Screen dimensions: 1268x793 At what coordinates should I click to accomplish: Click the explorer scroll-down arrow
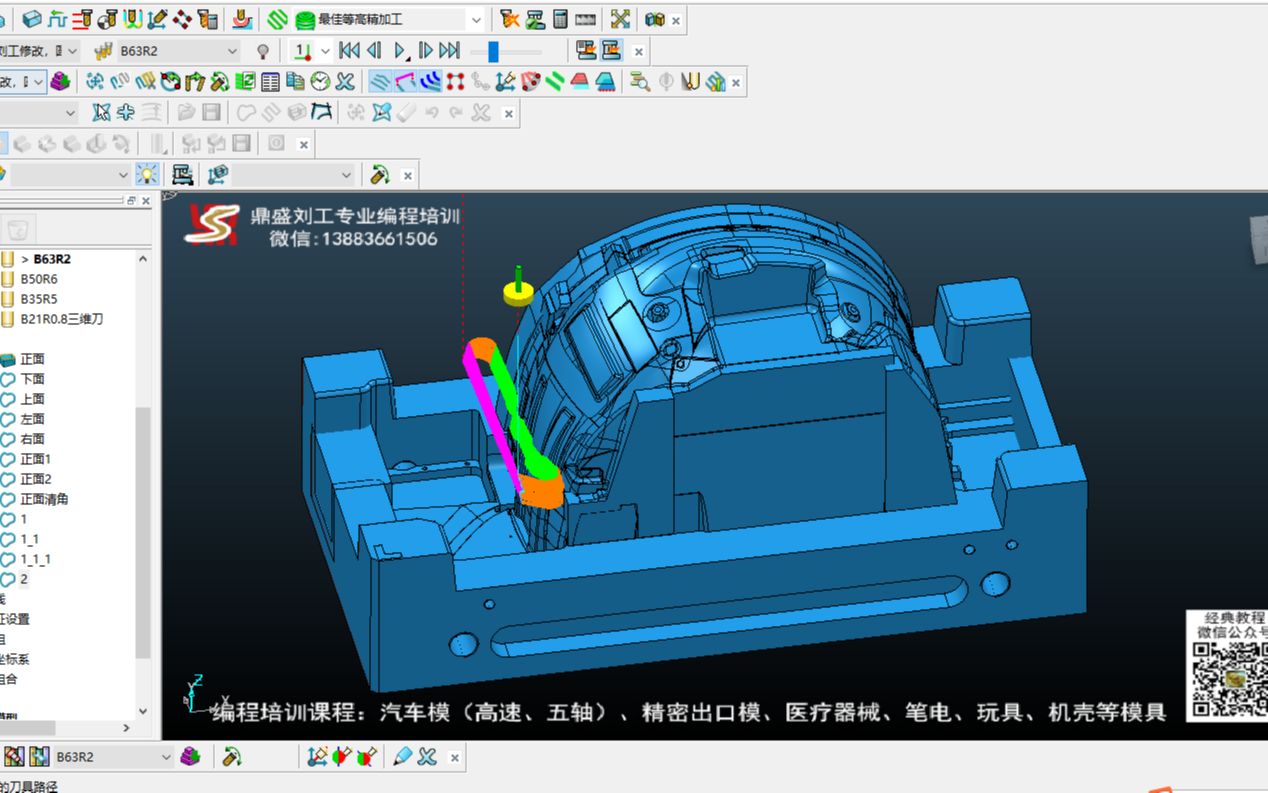(143, 711)
